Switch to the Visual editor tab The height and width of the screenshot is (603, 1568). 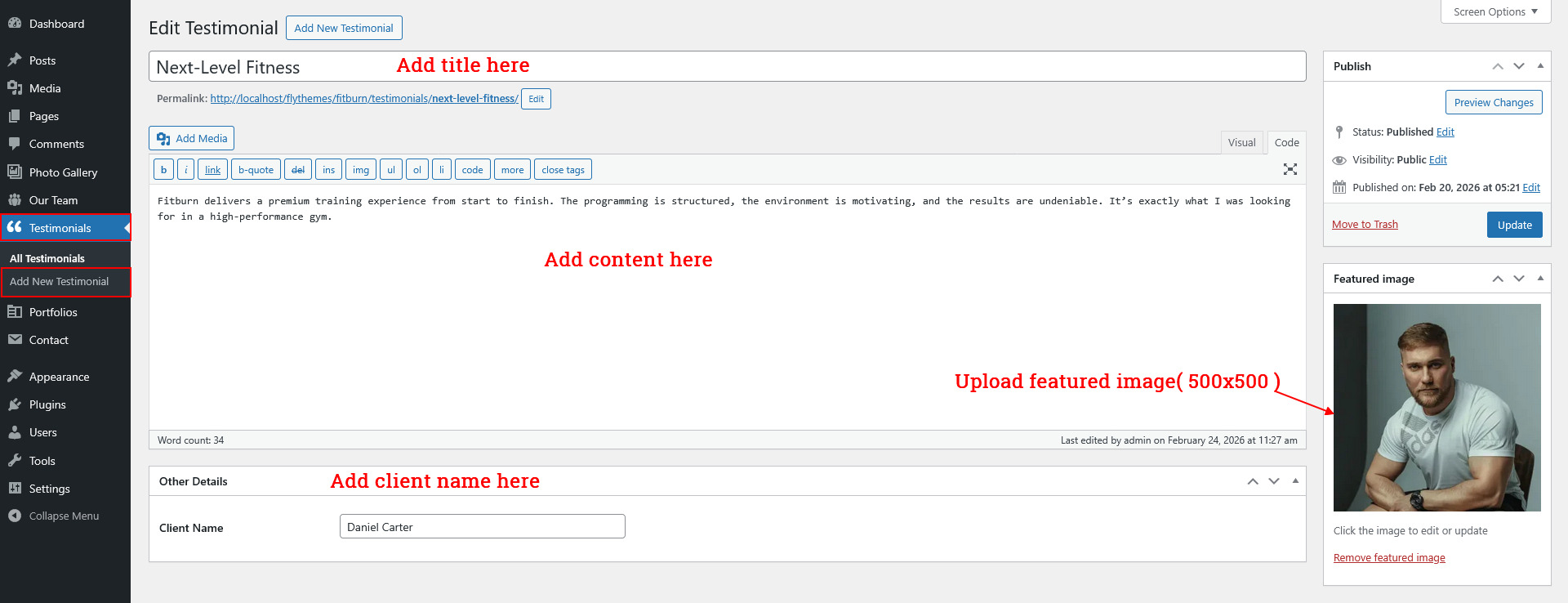(x=1241, y=142)
